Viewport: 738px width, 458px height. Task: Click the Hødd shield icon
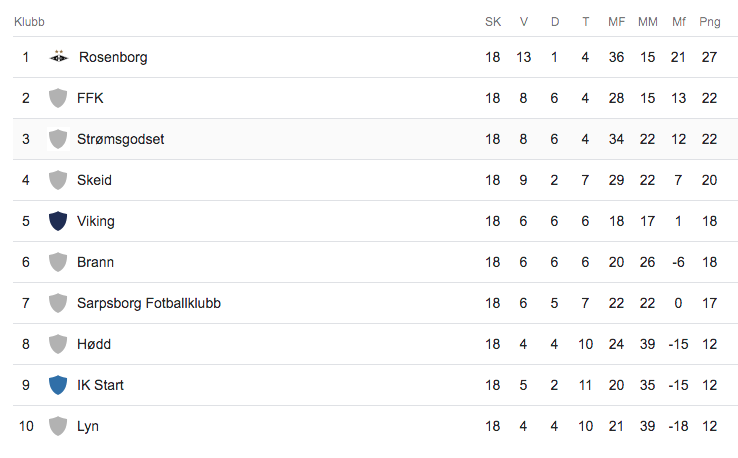58,344
